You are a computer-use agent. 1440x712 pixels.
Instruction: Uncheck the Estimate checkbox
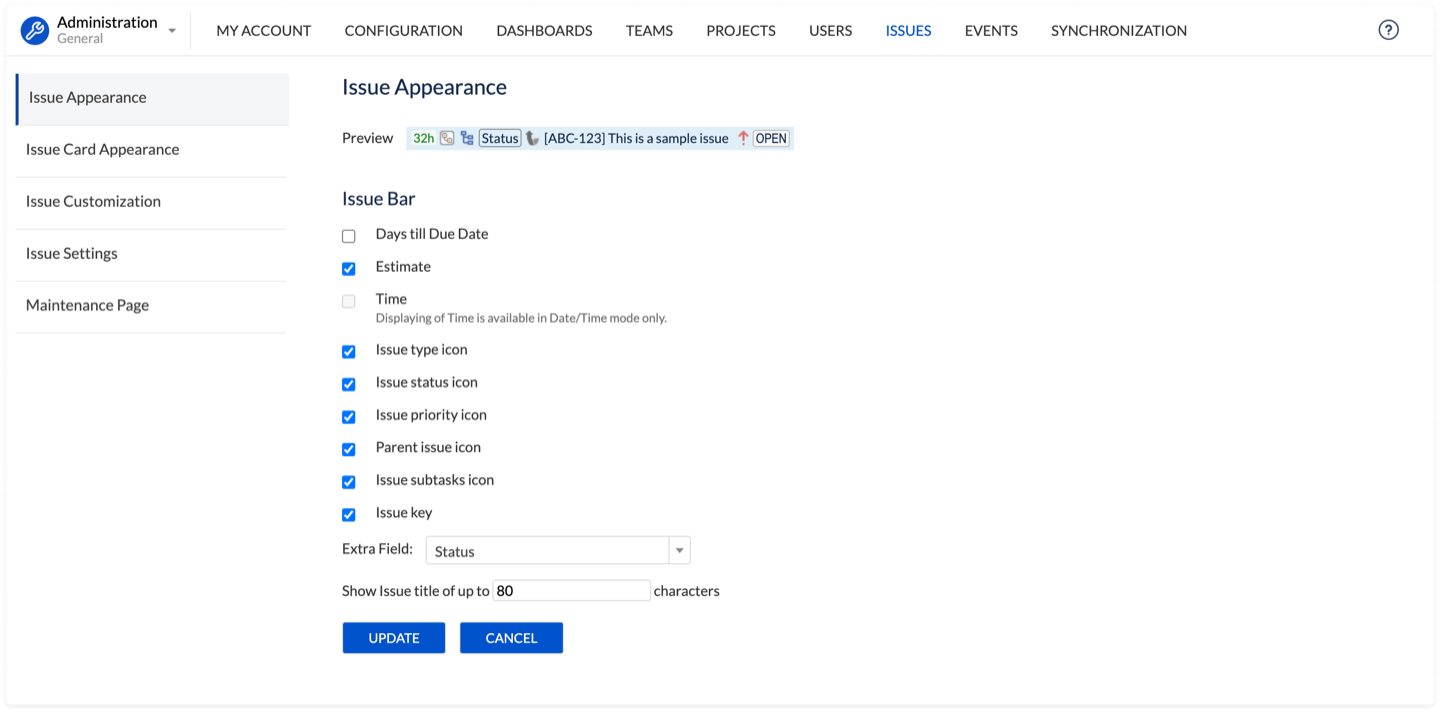pyautogui.click(x=349, y=269)
